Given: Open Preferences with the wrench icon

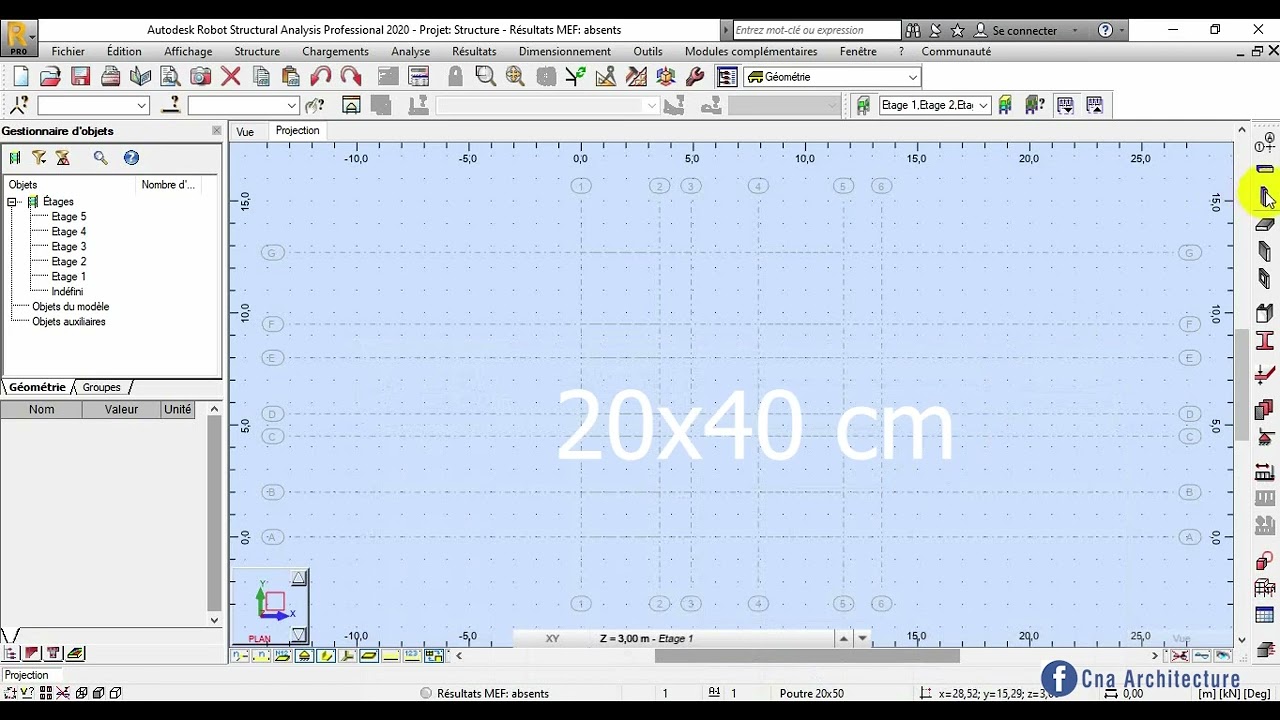Looking at the screenshot, I should pyautogui.click(x=696, y=77).
